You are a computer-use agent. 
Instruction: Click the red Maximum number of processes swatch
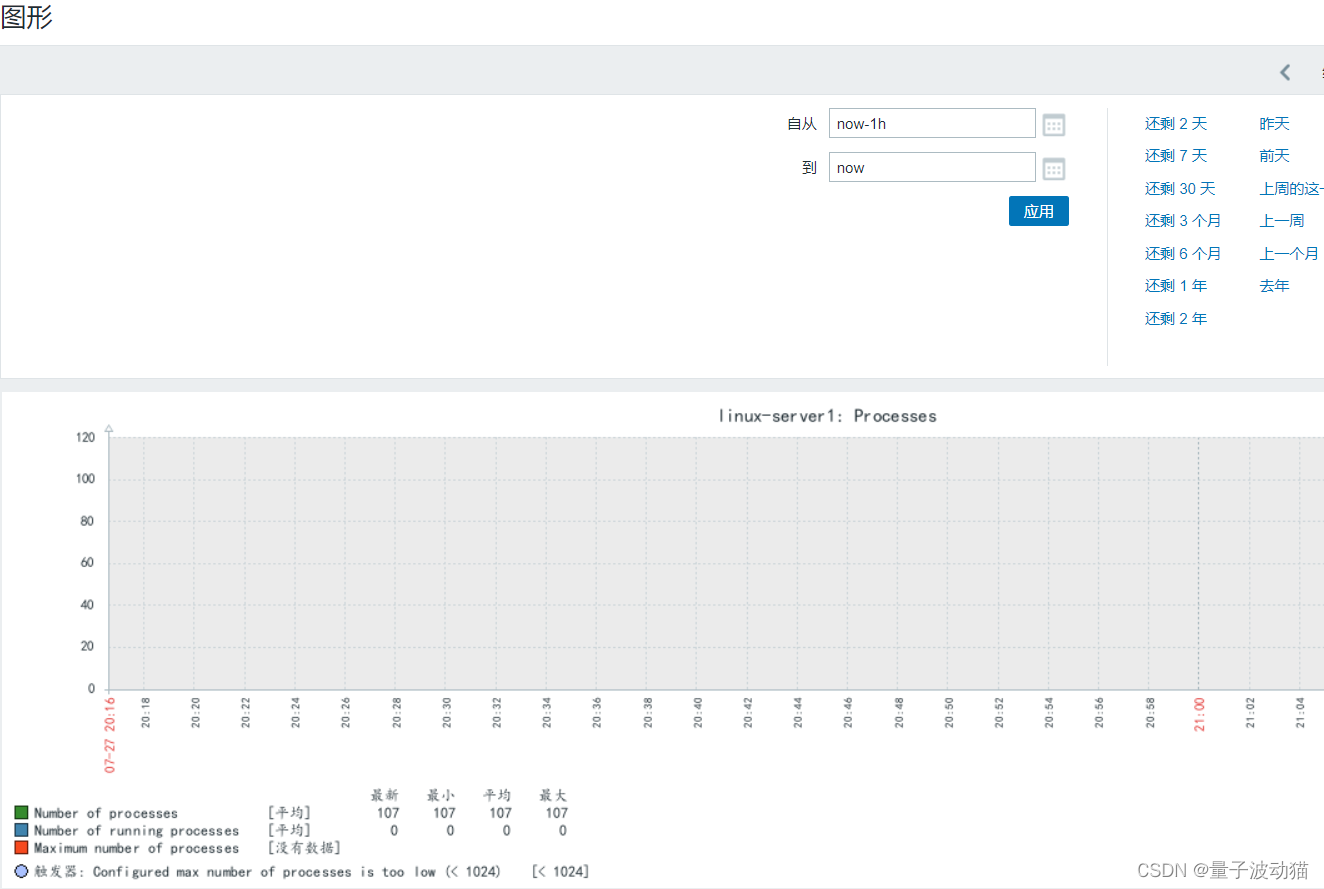click(x=21, y=848)
